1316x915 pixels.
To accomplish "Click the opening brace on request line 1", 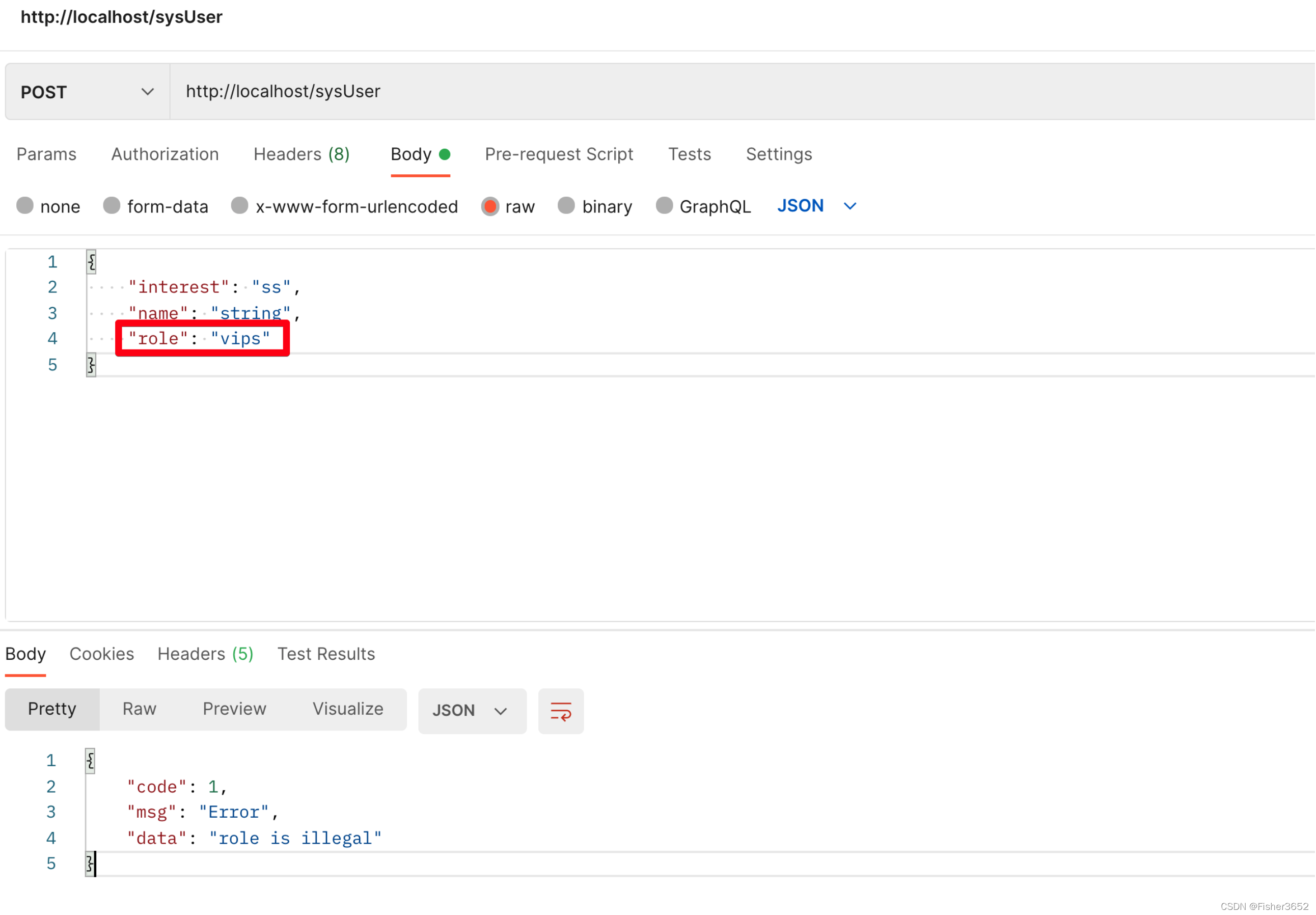I will (91, 262).
